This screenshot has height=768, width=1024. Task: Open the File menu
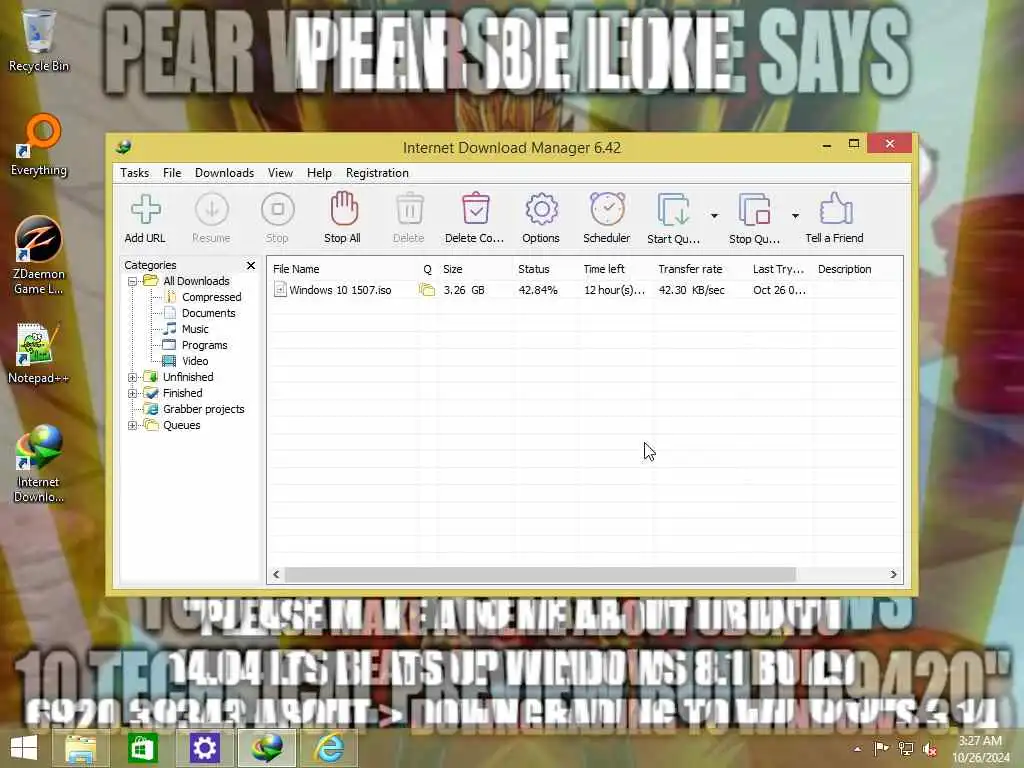[x=172, y=173]
